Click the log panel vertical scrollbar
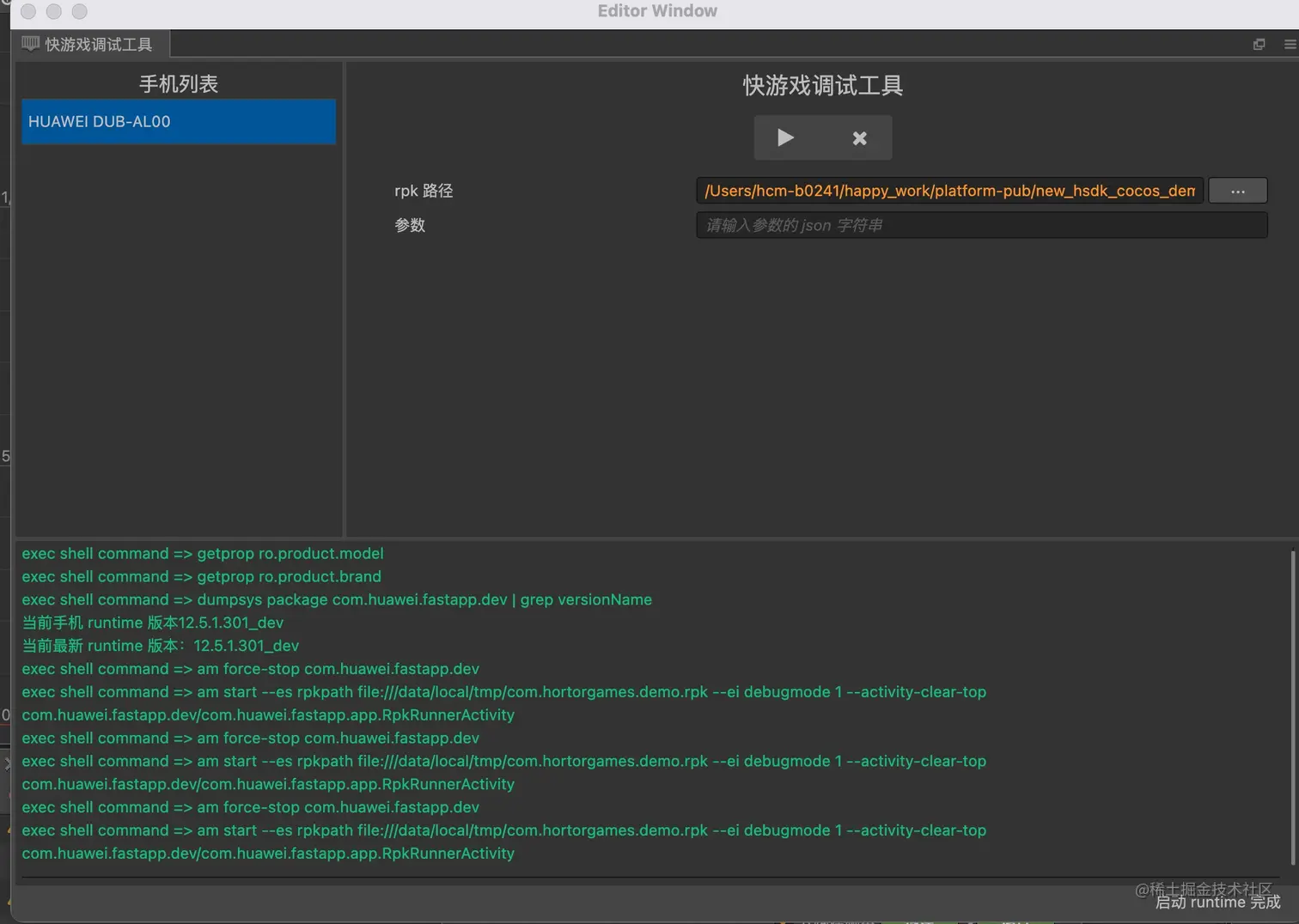Viewport: 1299px width, 924px height. pyautogui.click(x=1293, y=708)
